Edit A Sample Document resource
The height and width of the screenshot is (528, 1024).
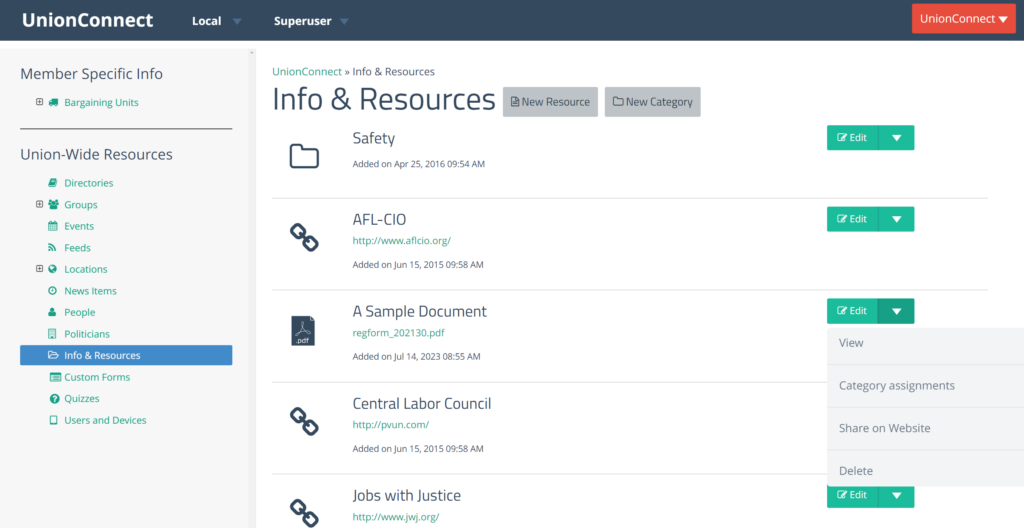point(852,311)
